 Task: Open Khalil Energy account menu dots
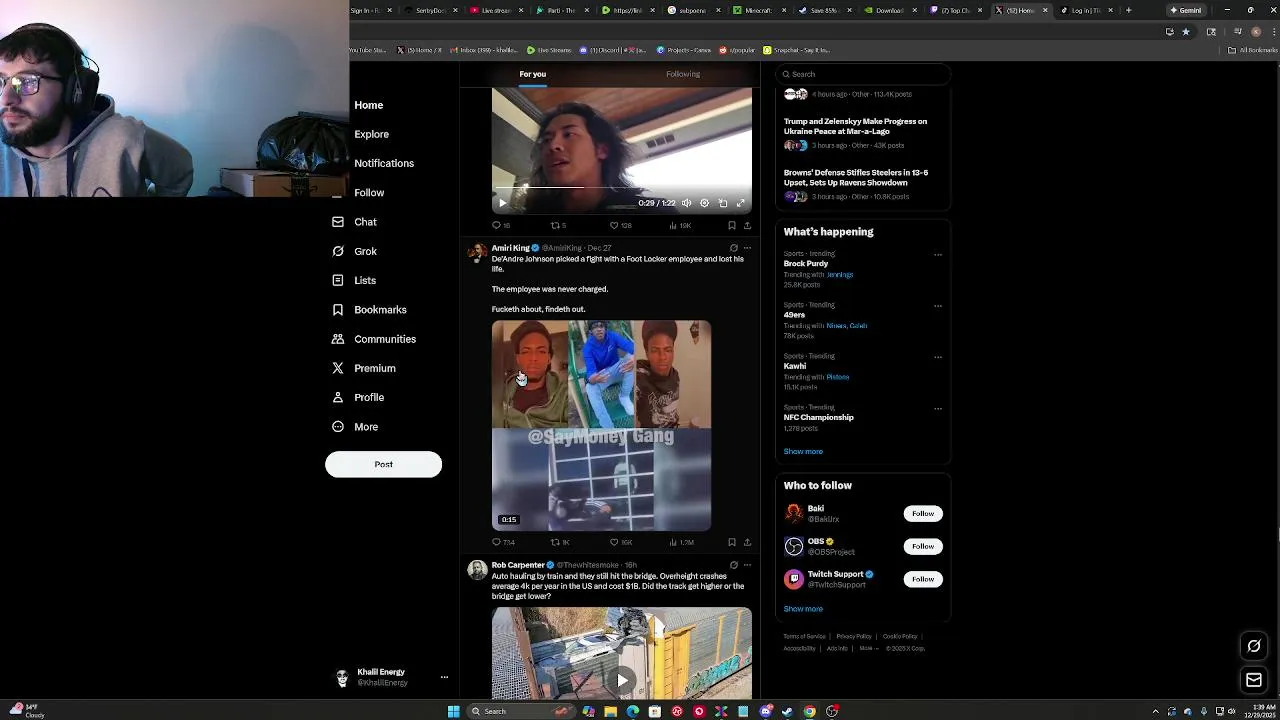click(x=444, y=677)
